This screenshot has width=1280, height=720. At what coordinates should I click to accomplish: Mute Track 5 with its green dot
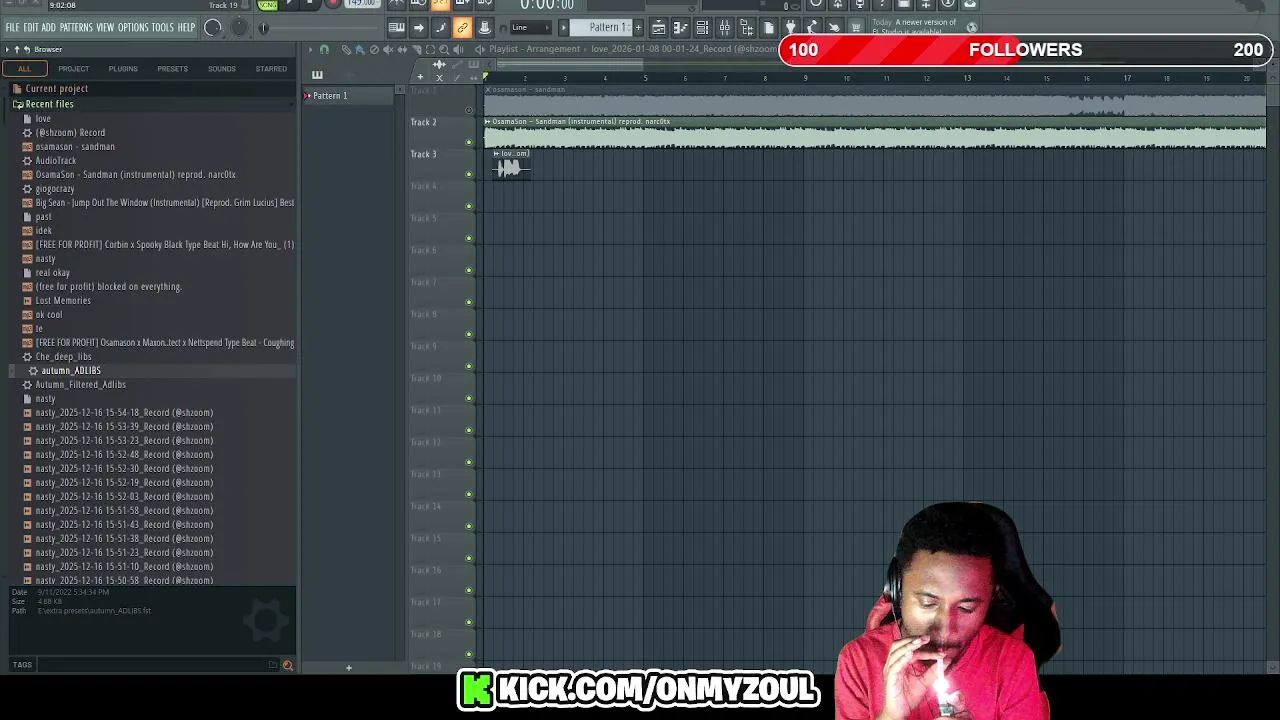pyautogui.click(x=469, y=238)
